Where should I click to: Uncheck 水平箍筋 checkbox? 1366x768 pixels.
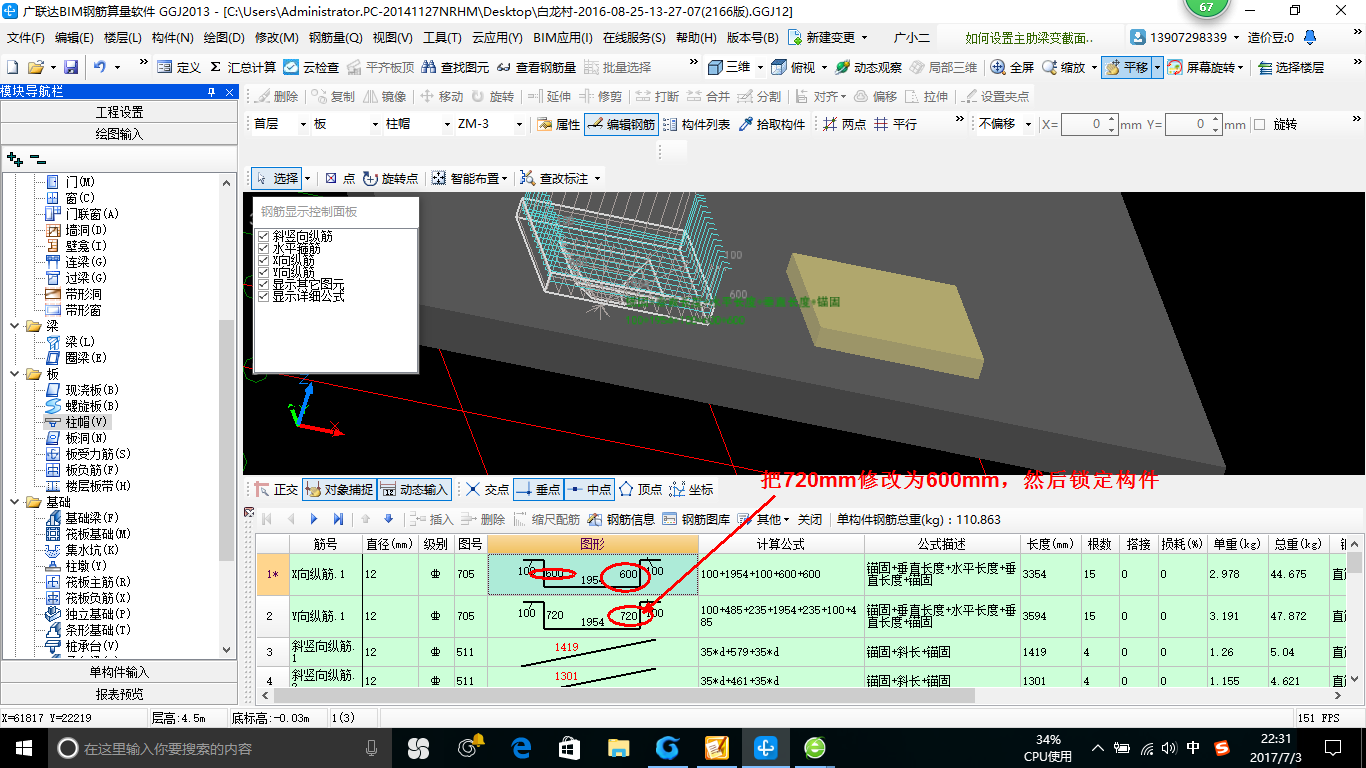[x=264, y=249]
